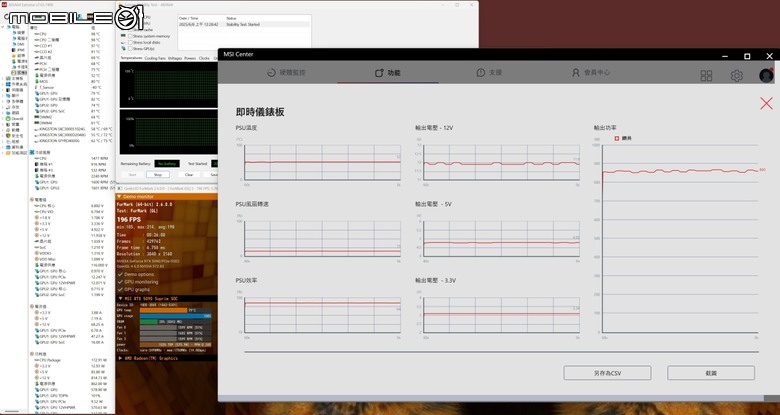Open the 會員中心 tab in MSI Center
This screenshot has height=415, width=780.
point(590,73)
